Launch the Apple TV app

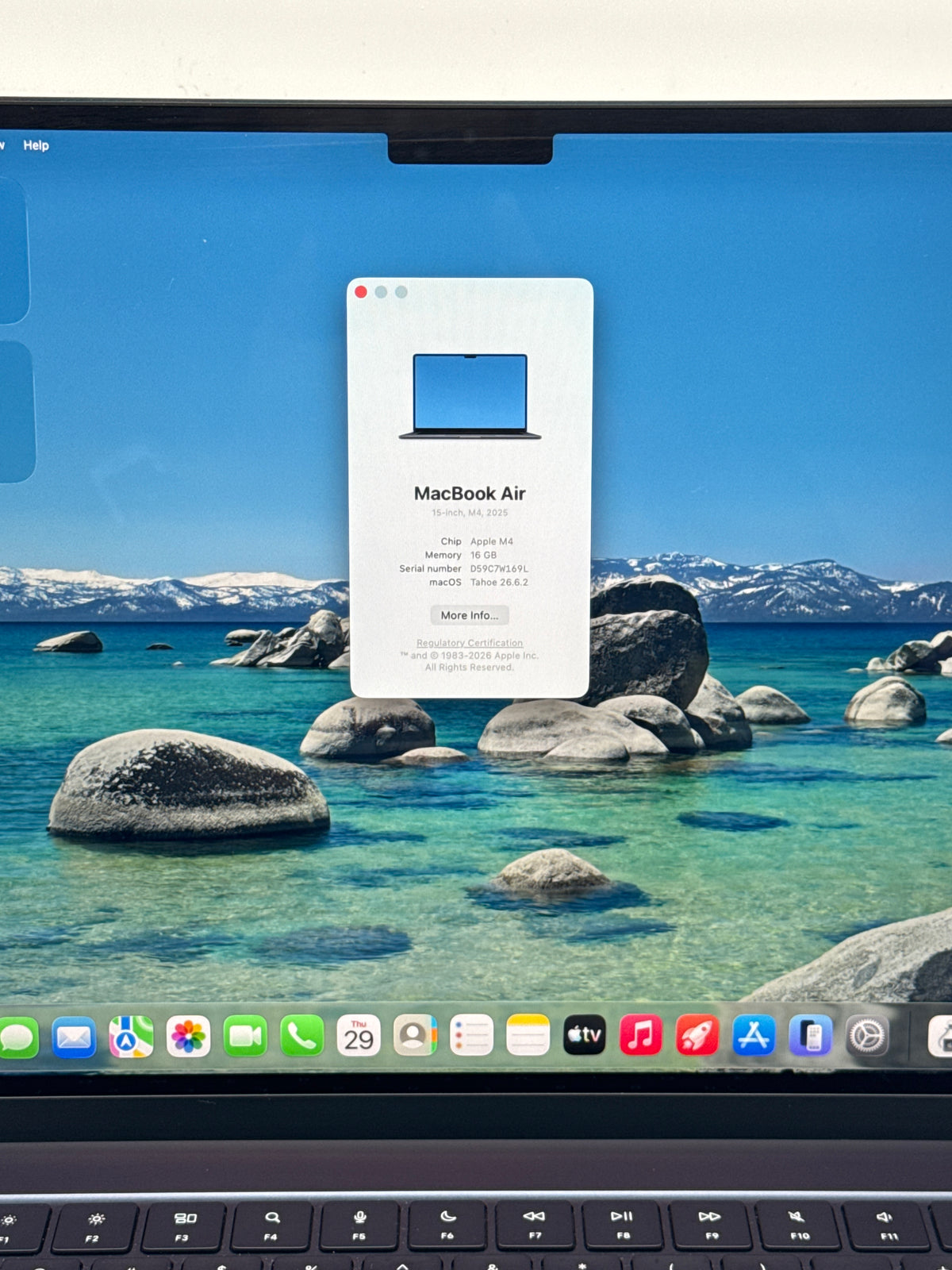(x=584, y=1035)
